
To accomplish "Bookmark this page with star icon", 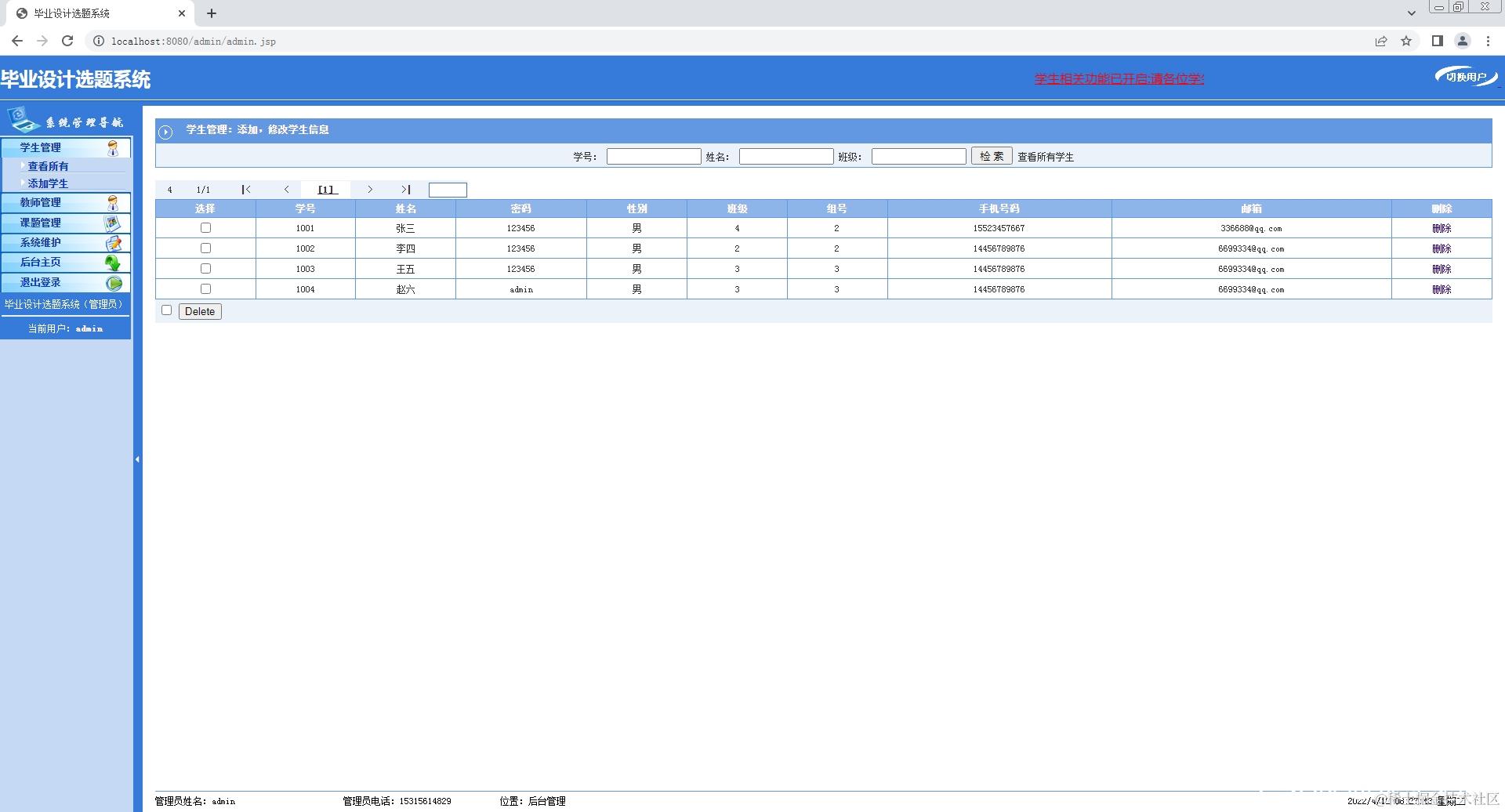I will [x=1406, y=41].
